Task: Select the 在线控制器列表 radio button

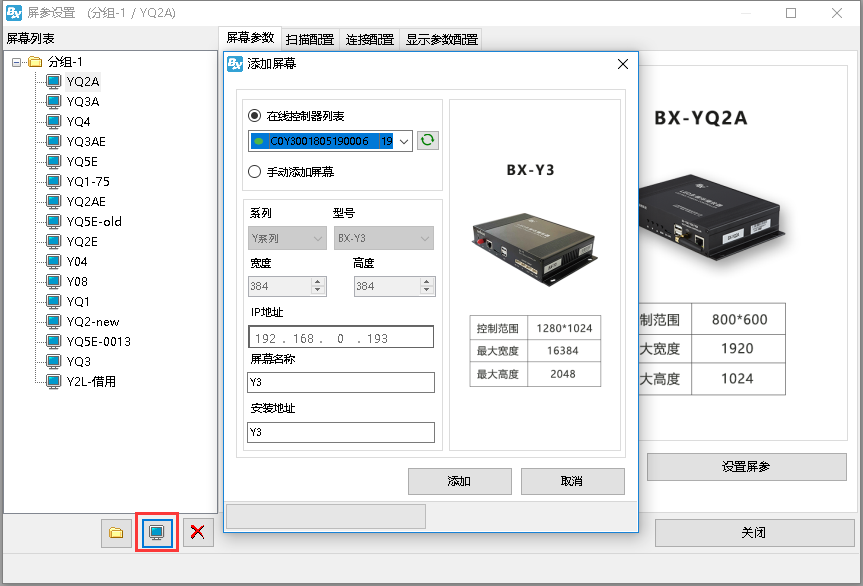Action: pyautogui.click(x=254, y=116)
